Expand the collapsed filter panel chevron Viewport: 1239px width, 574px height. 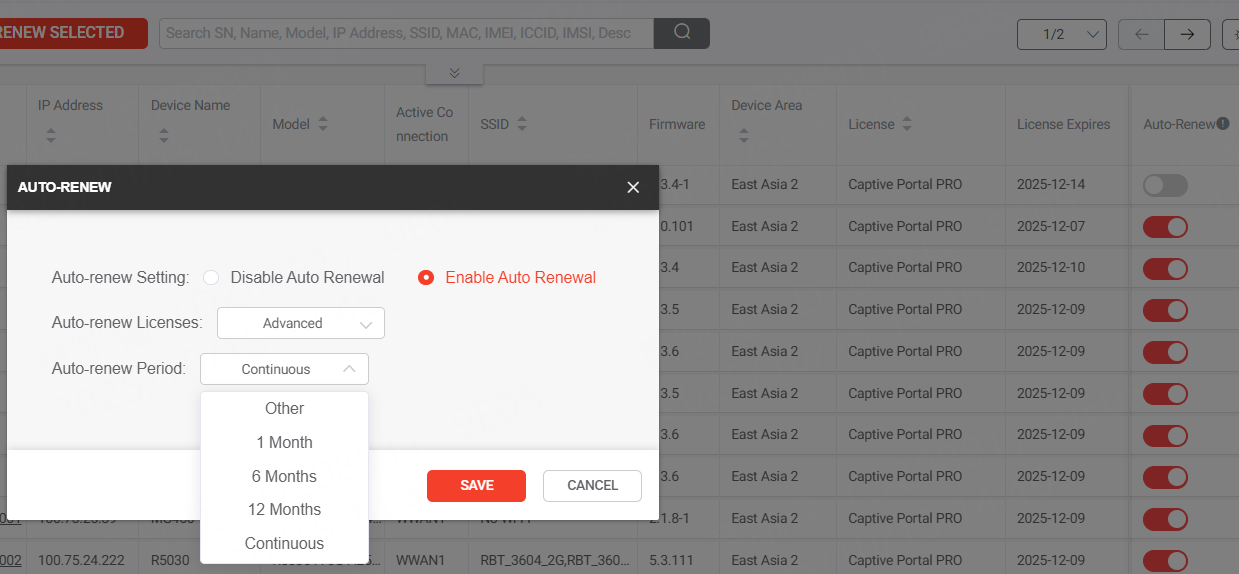(x=454, y=73)
